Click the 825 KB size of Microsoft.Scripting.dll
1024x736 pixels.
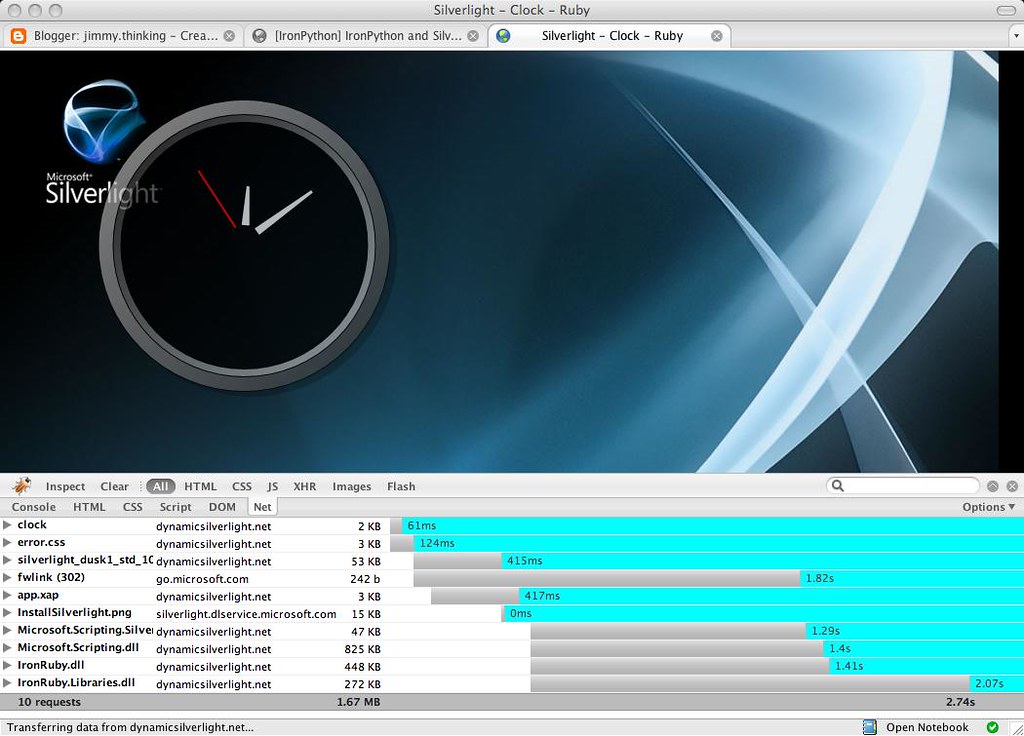tap(362, 649)
